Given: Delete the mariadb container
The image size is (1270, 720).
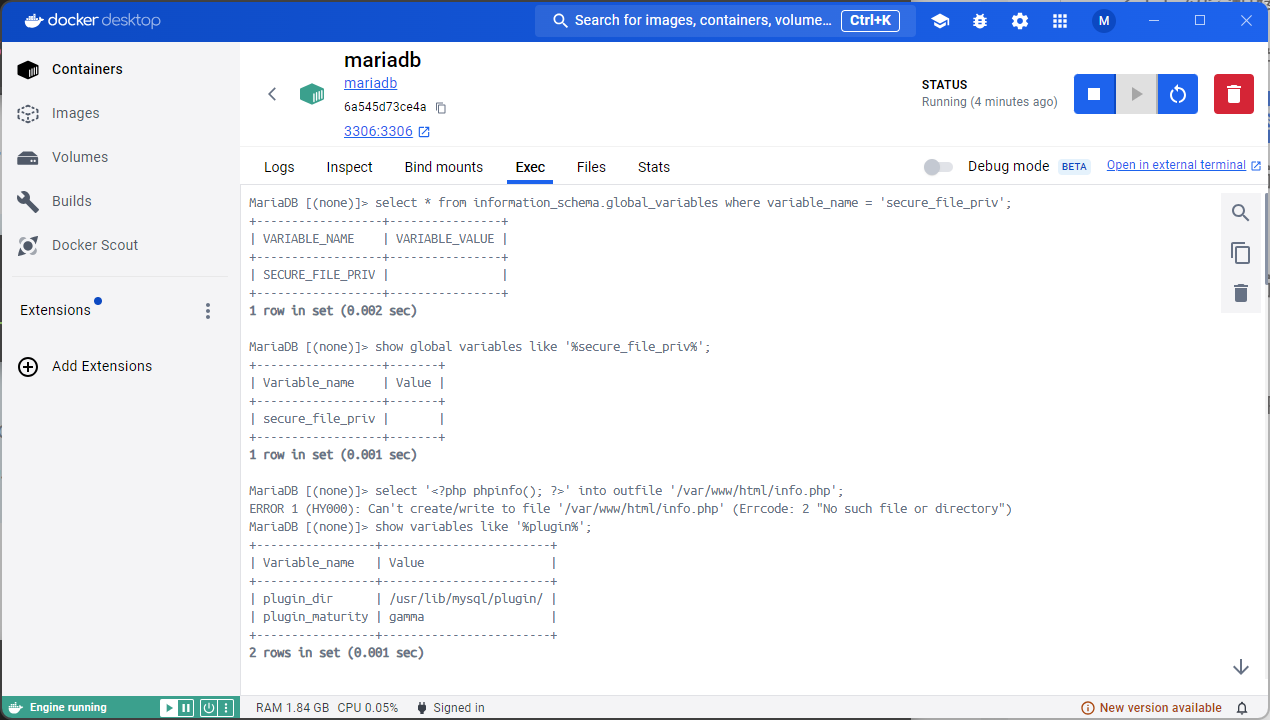Looking at the screenshot, I should click(1233, 94).
